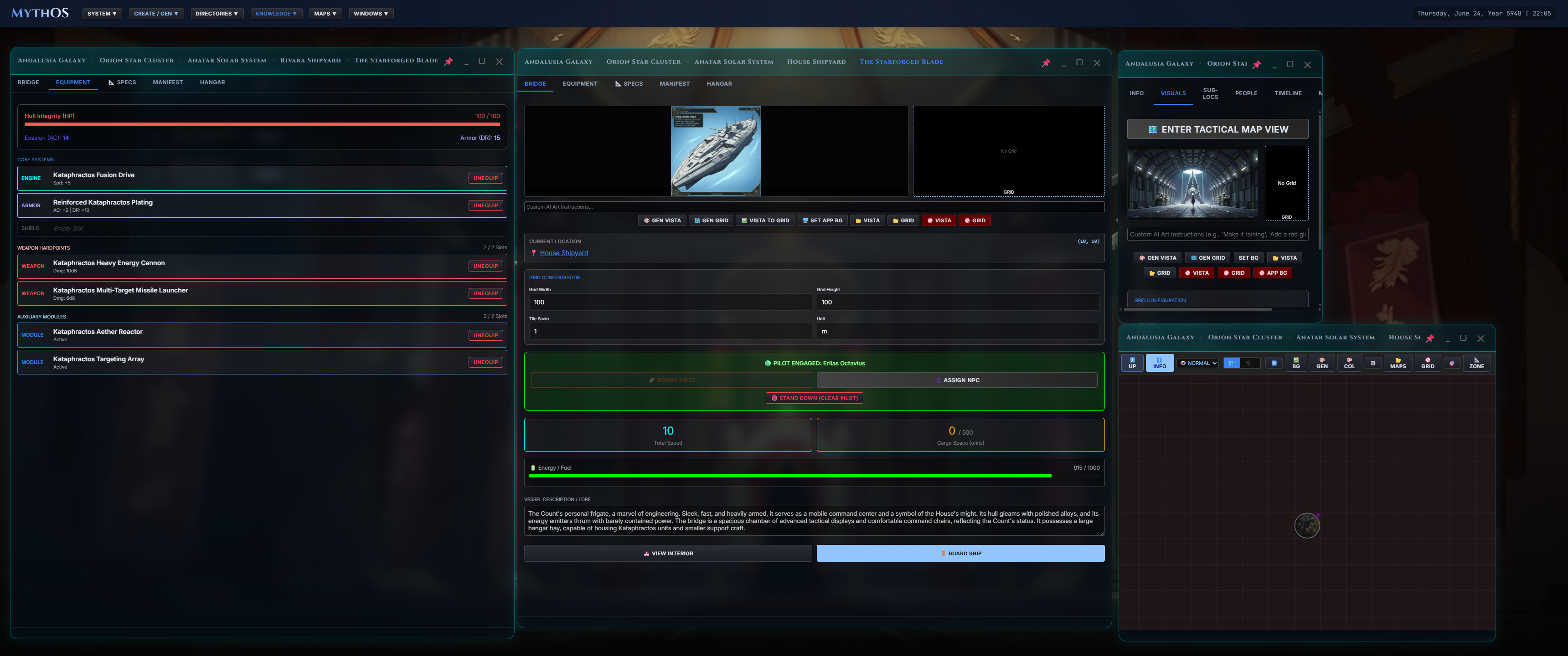Open SPECS tab in Rivara Shipyard window
Screen dimensions: 1568x656
122,82
